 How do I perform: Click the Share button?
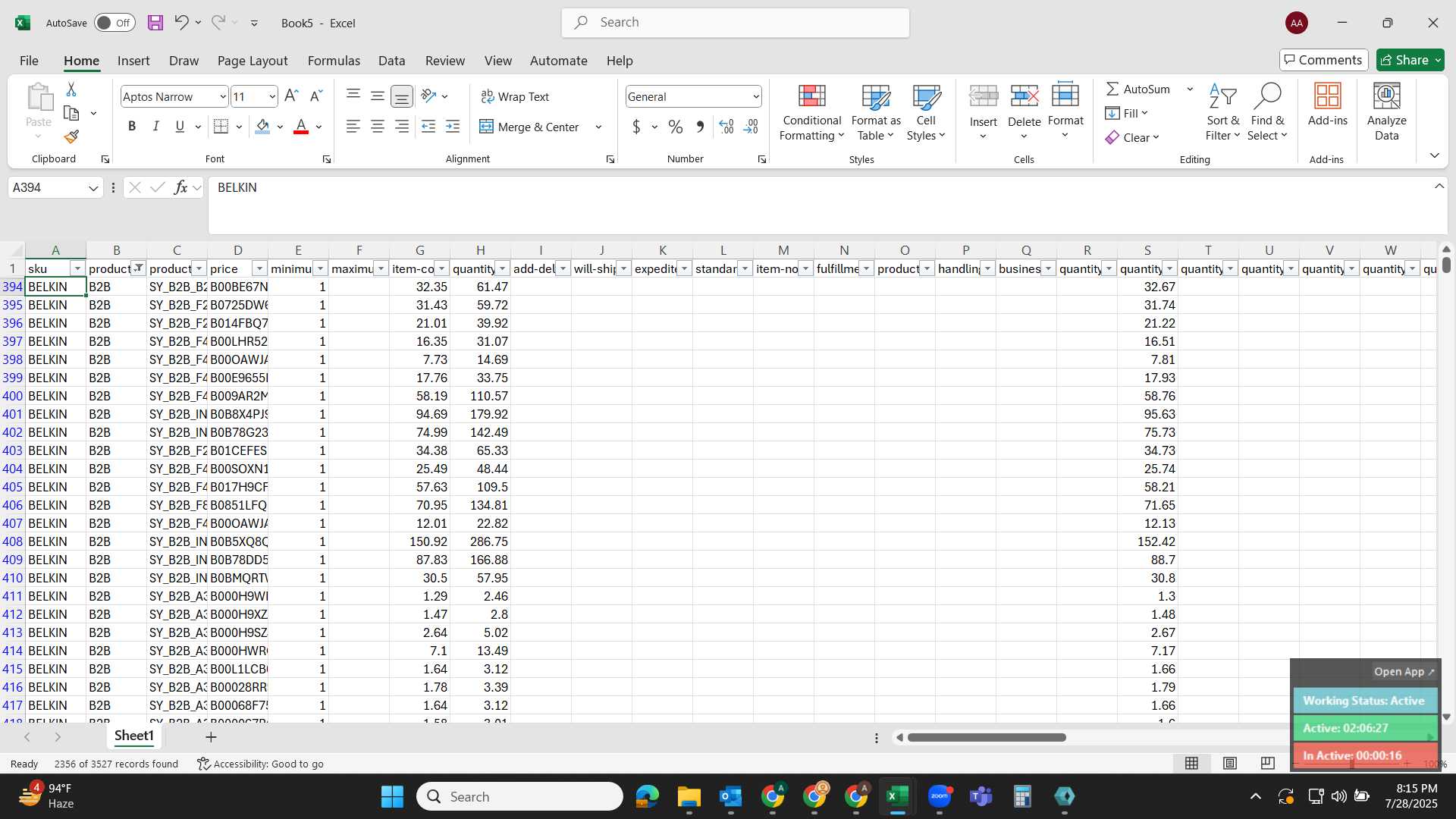coord(1410,60)
